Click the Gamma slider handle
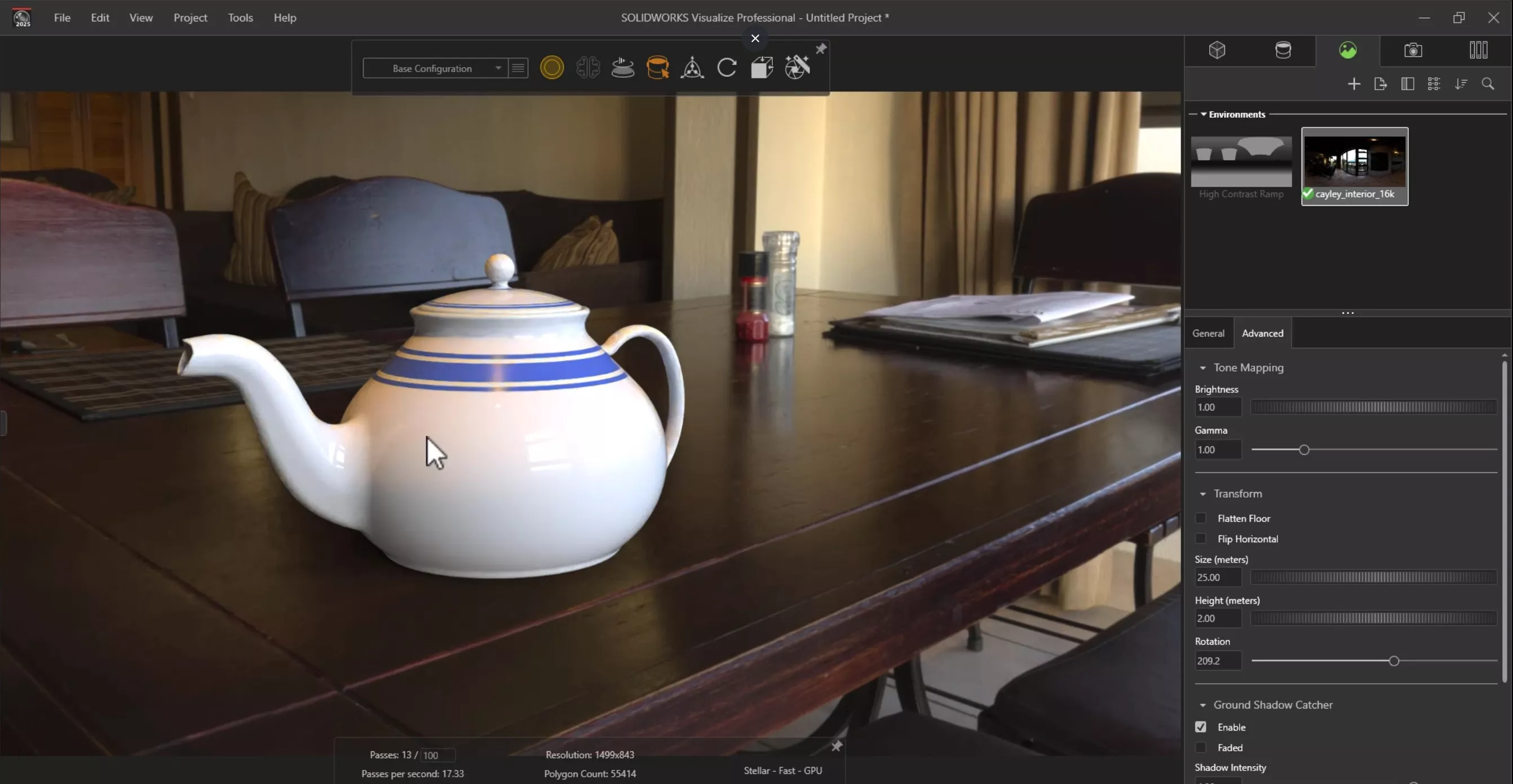 coord(1303,450)
